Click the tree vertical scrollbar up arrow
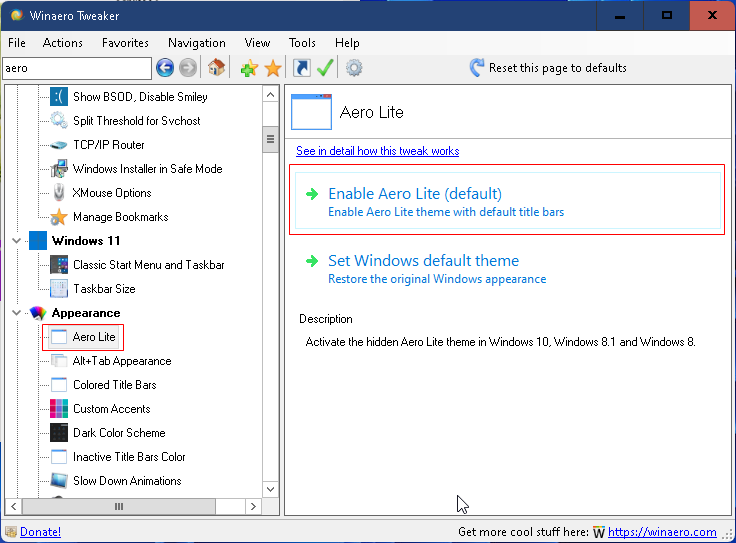Viewport: 736px width, 543px height. (x=270, y=95)
